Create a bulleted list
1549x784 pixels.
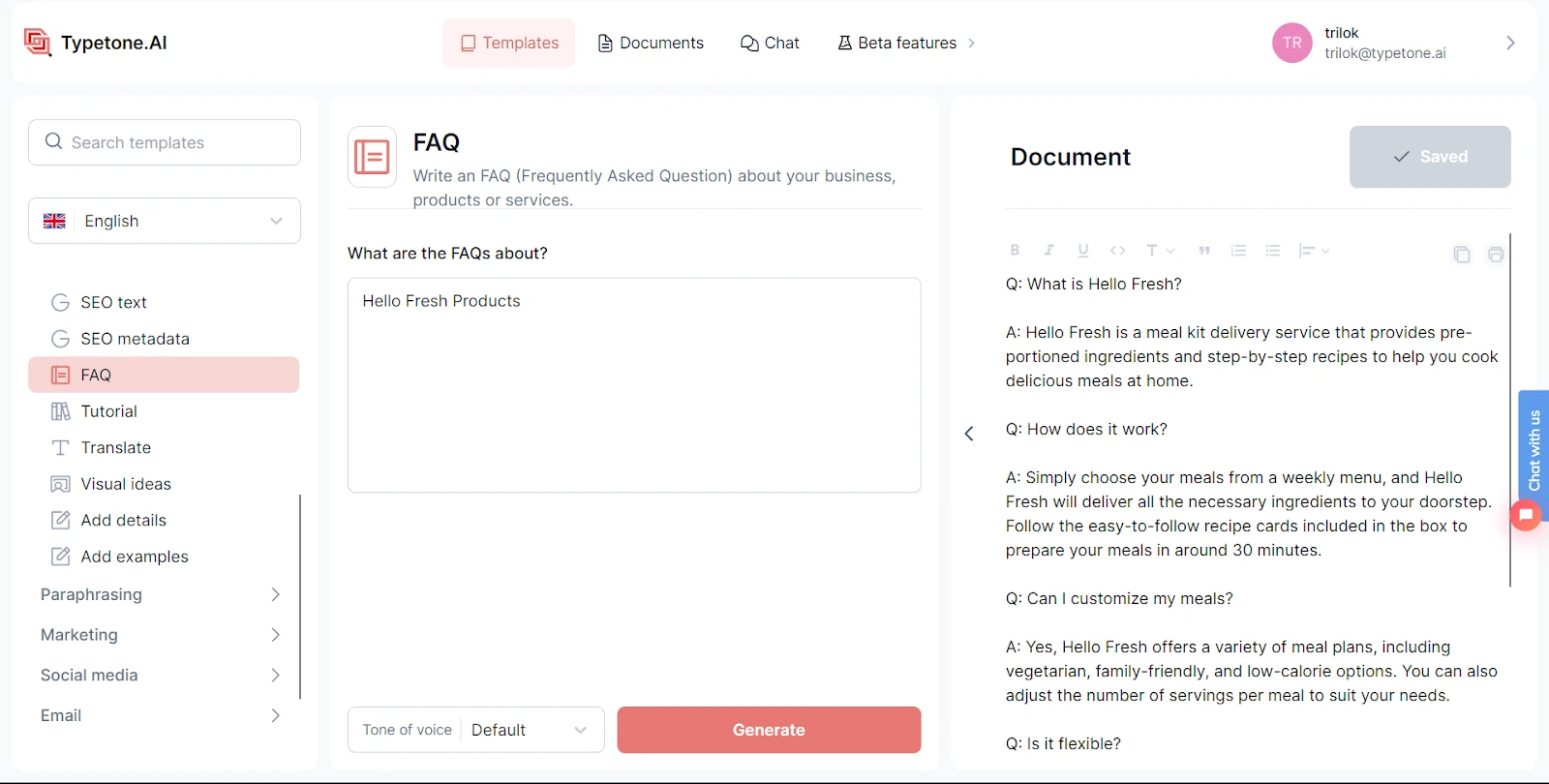(1273, 251)
